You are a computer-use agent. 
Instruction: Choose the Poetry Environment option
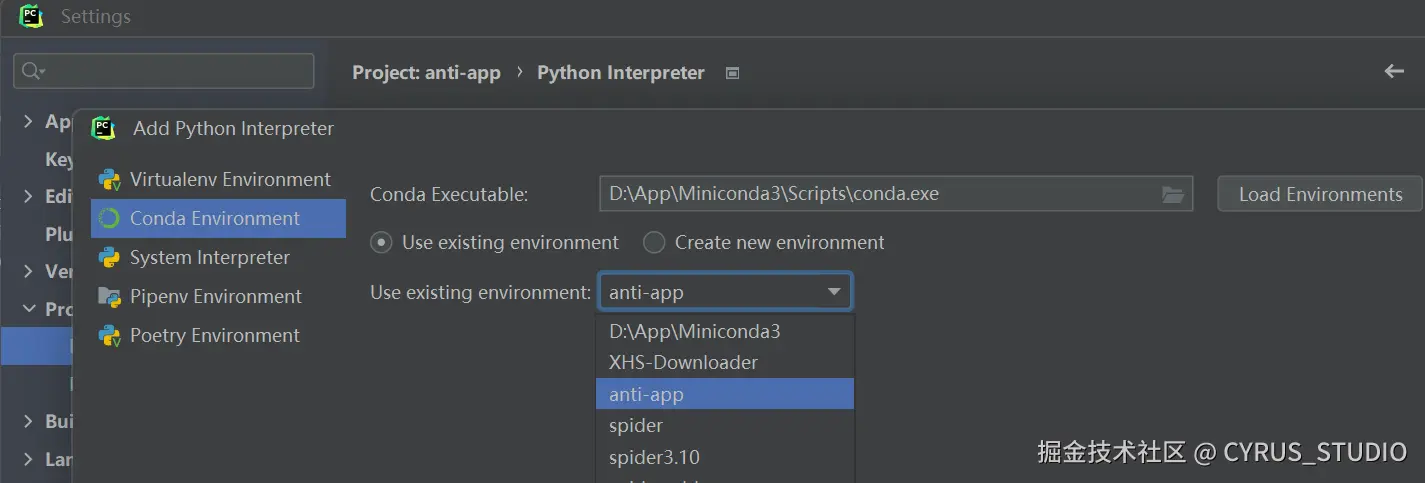click(x=214, y=336)
